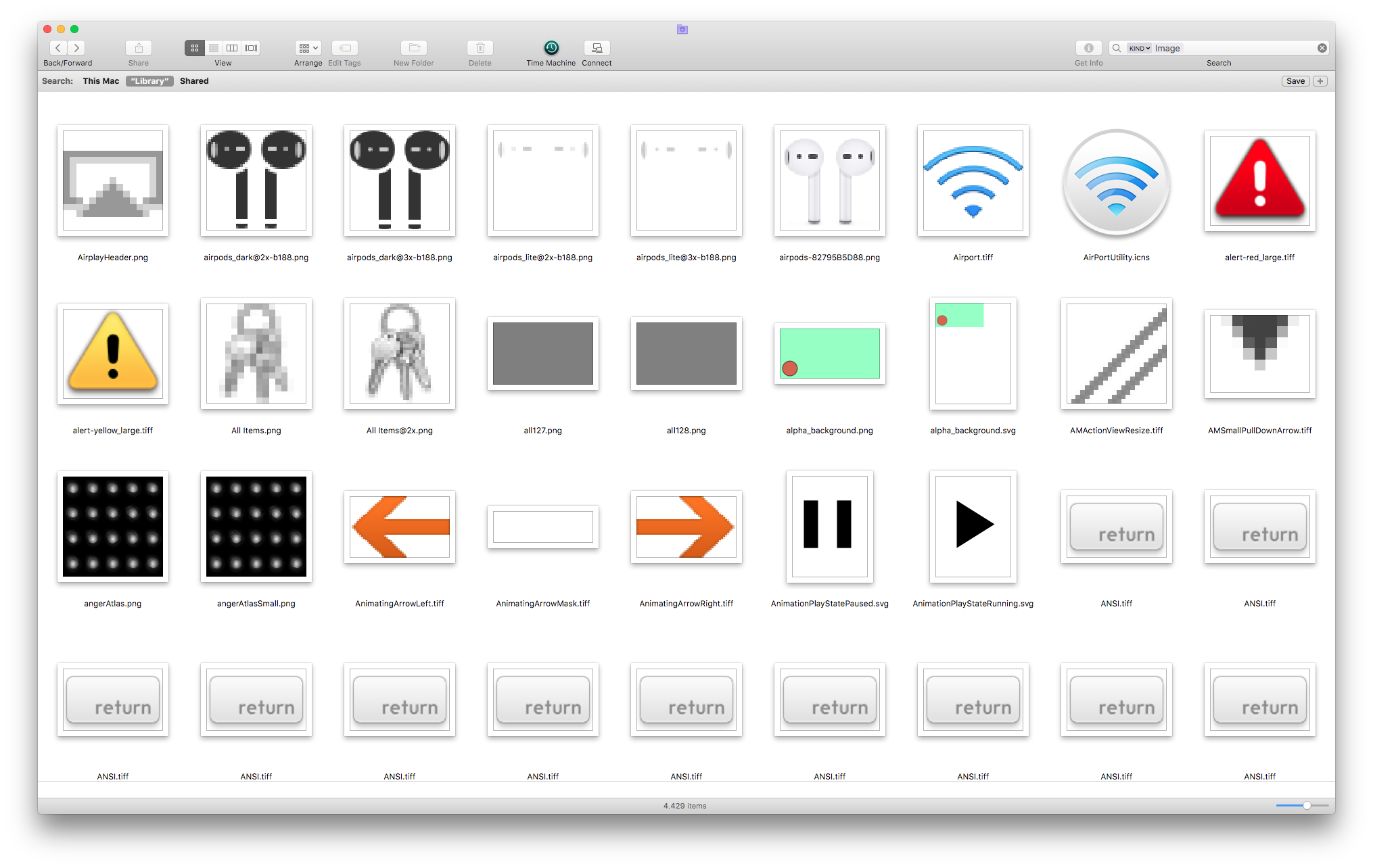1373x868 pixels.
Task: Open the KIND filter dropdown in search
Action: click(1139, 48)
